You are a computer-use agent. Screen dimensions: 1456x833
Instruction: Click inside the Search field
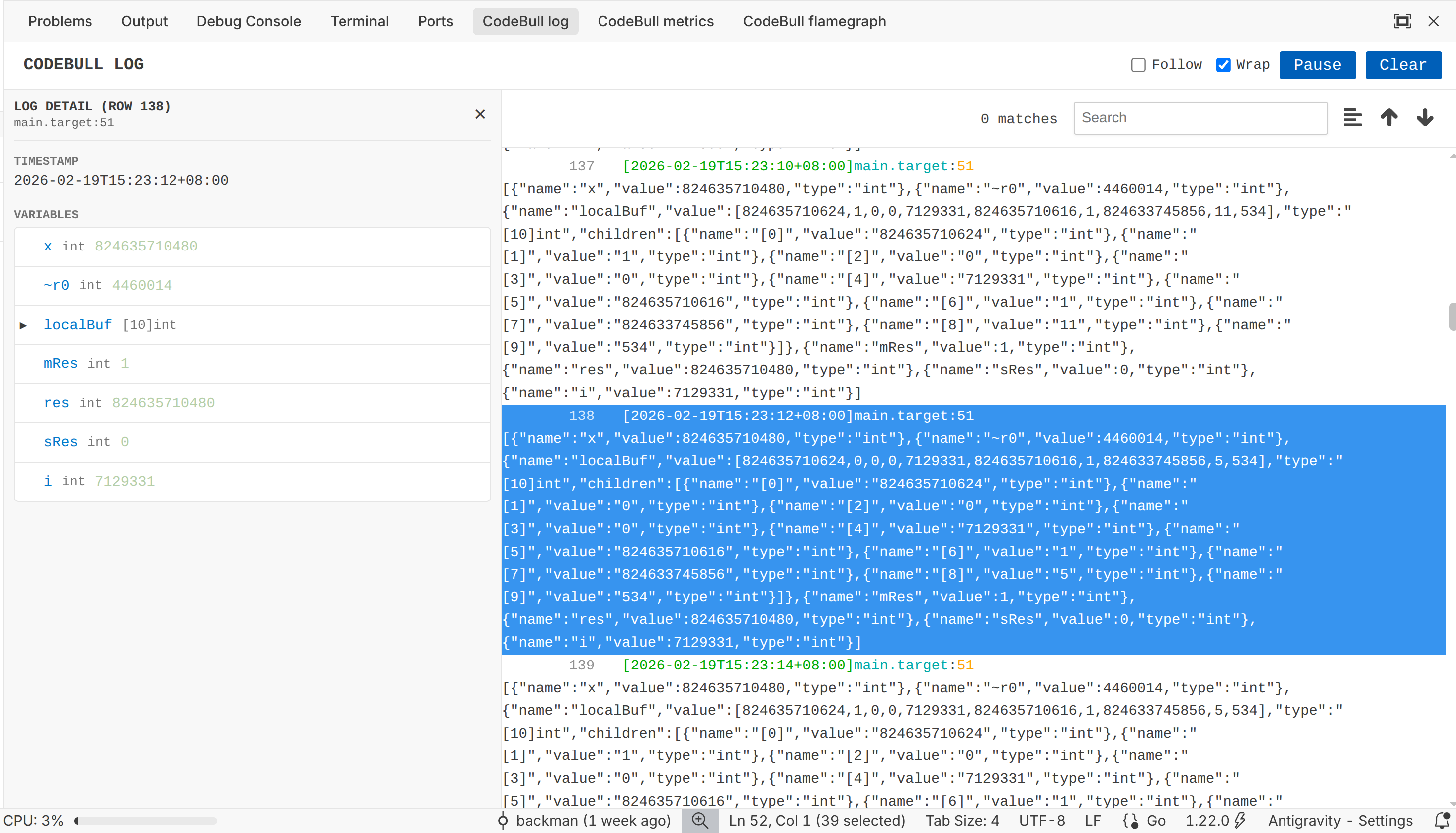1199,118
